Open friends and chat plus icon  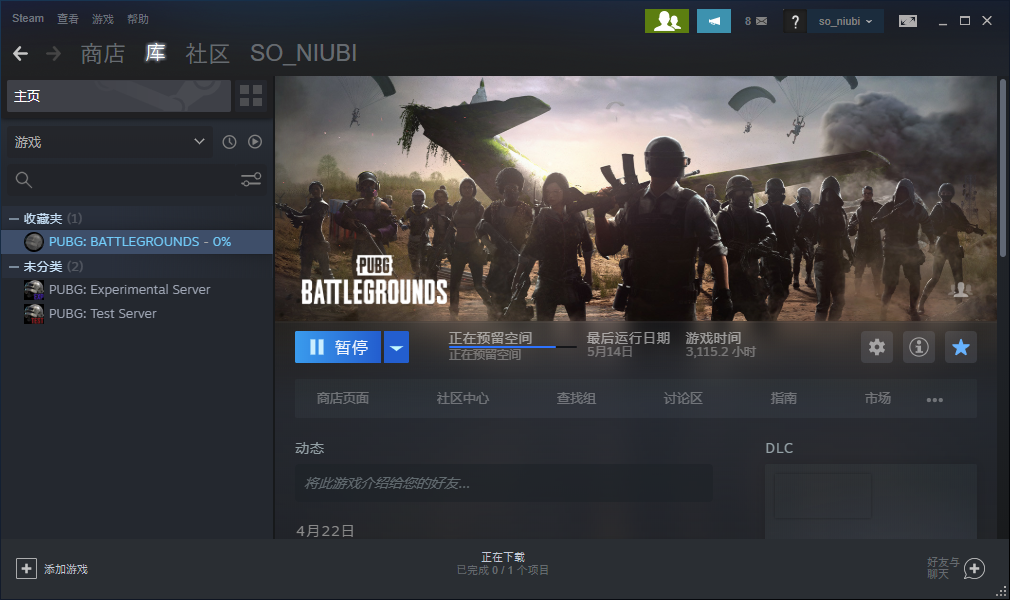(x=974, y=568)
